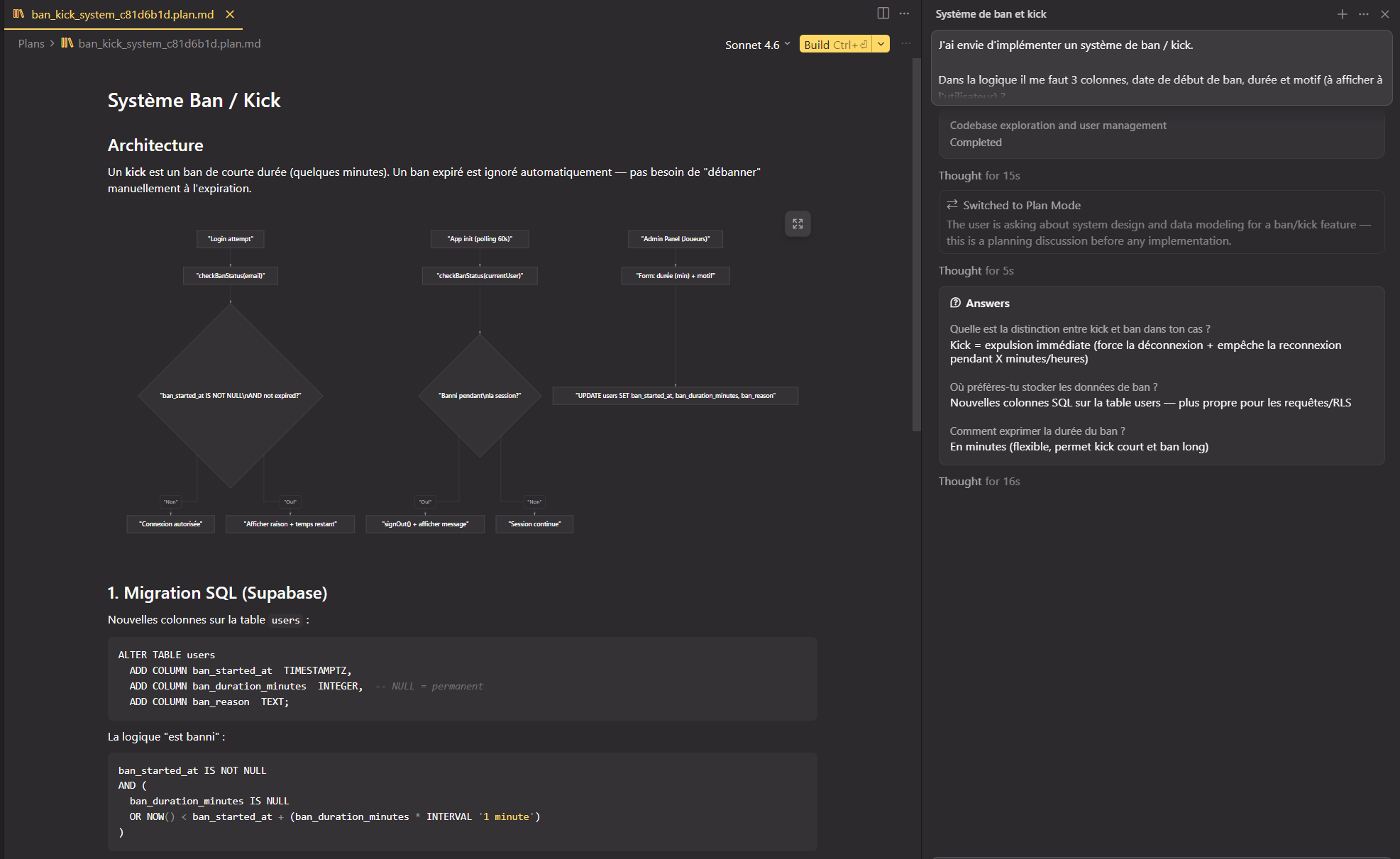Viewport: 1400px width, 859px height.
Task: Start a new chat with plus icon
Action: (x=1342, y=14)
